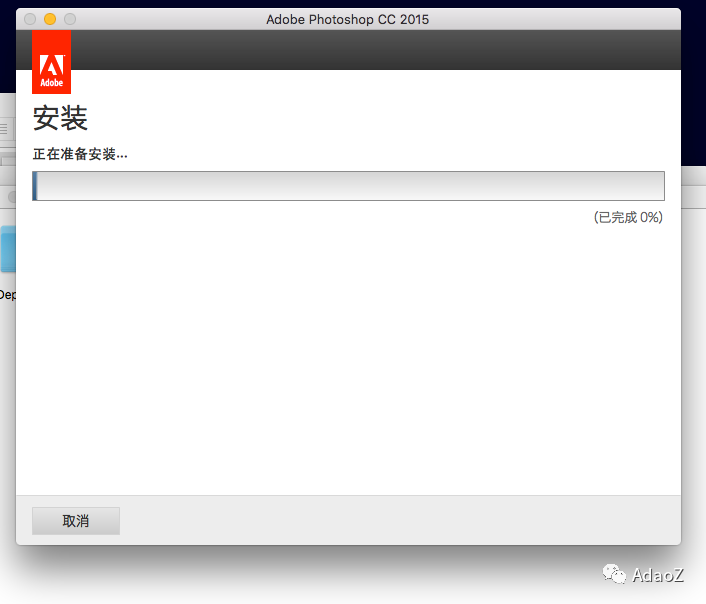Click the 安装 heading
This screenshot has width=706, height=604.
(x=60, y=118)
